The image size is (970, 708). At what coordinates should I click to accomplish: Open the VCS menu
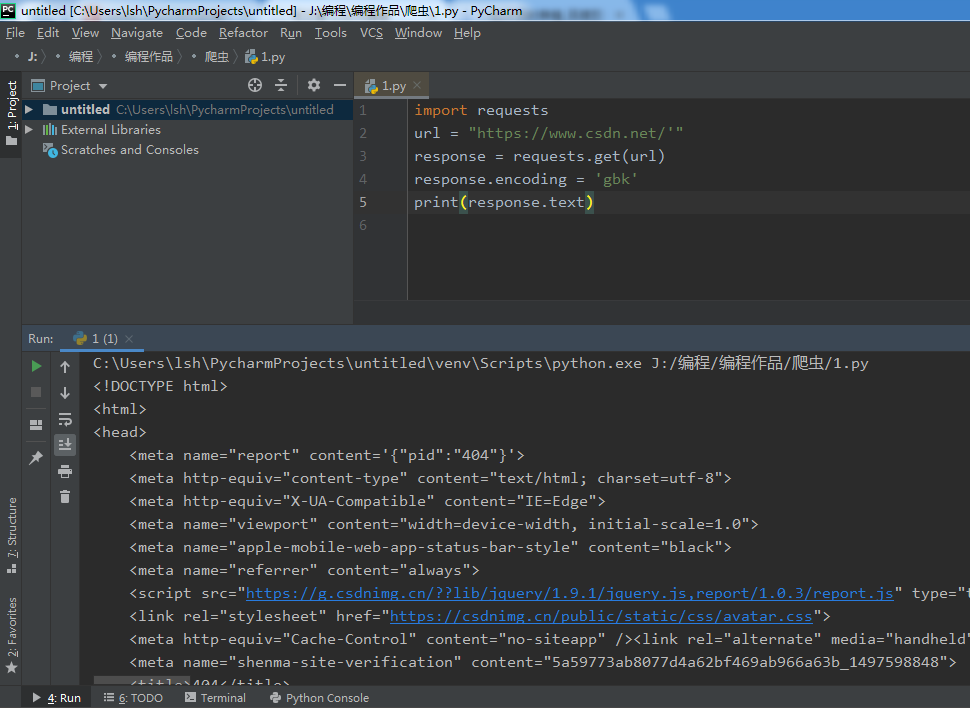click(371, 33)
